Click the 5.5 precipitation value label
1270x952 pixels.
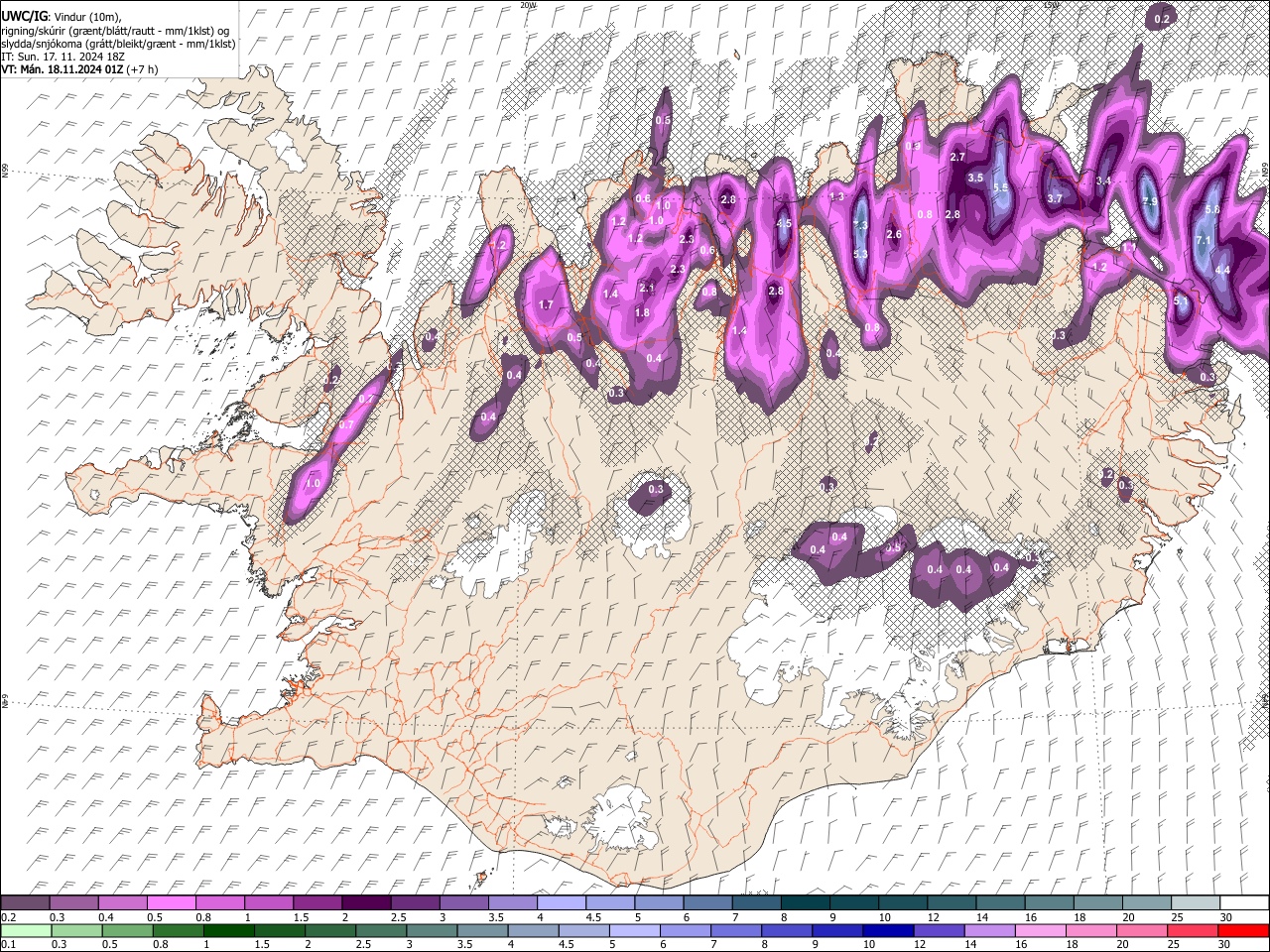(1001, 187)
